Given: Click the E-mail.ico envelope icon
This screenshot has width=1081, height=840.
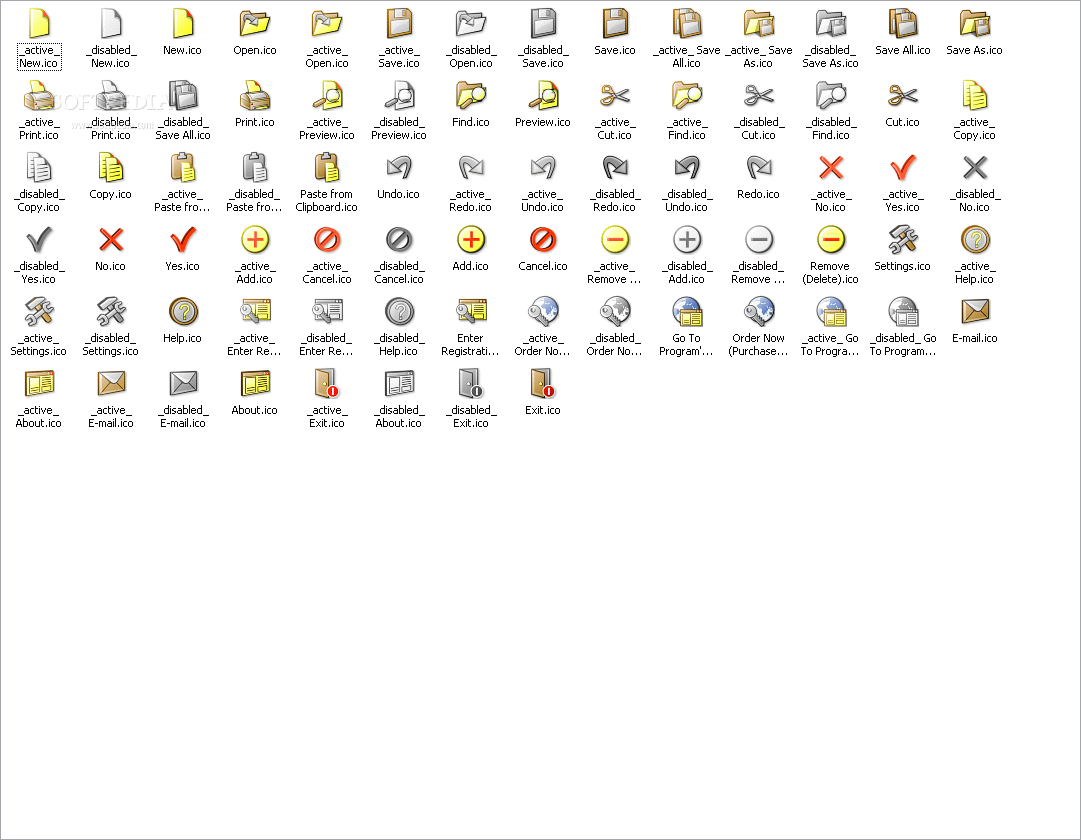Looking at the screenshot, I should [974, 312].
